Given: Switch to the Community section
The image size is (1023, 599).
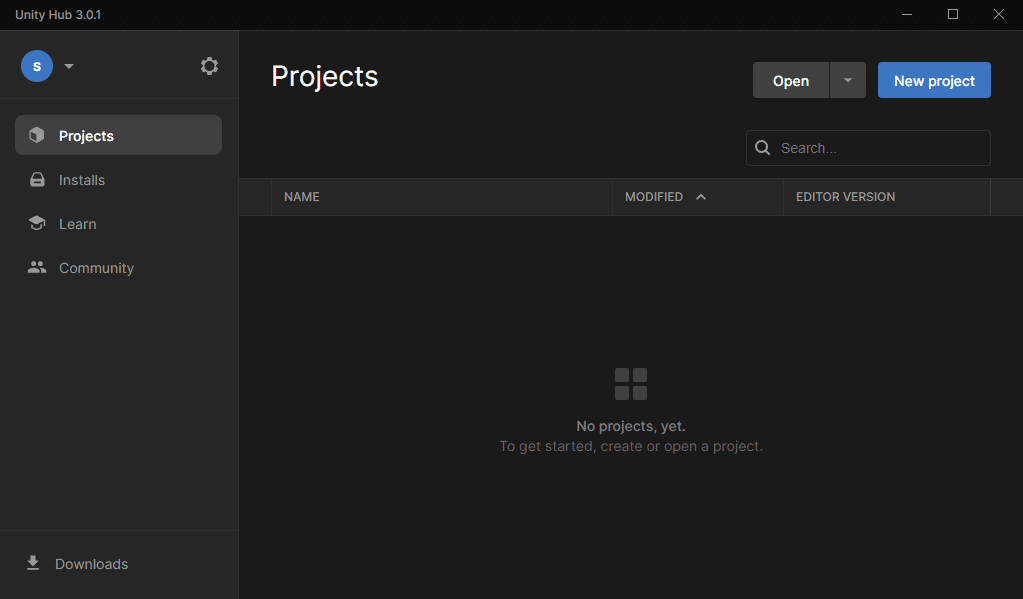Looking at the screenshot, I should point(118,268).
